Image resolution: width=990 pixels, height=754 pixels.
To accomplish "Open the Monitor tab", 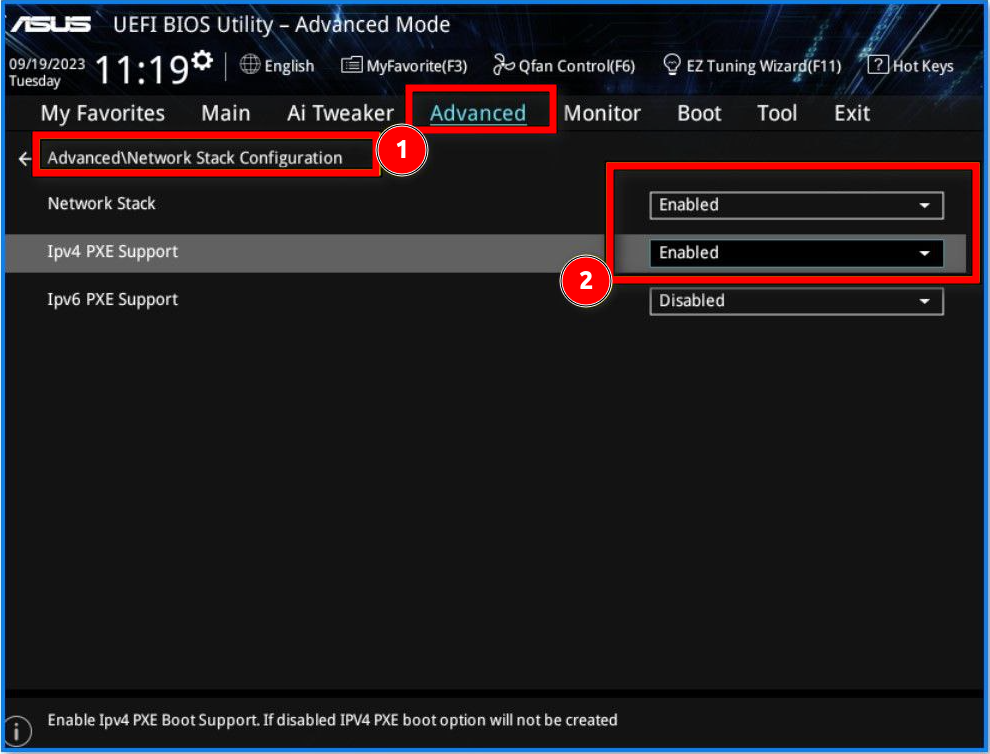I will coord(602,113).
